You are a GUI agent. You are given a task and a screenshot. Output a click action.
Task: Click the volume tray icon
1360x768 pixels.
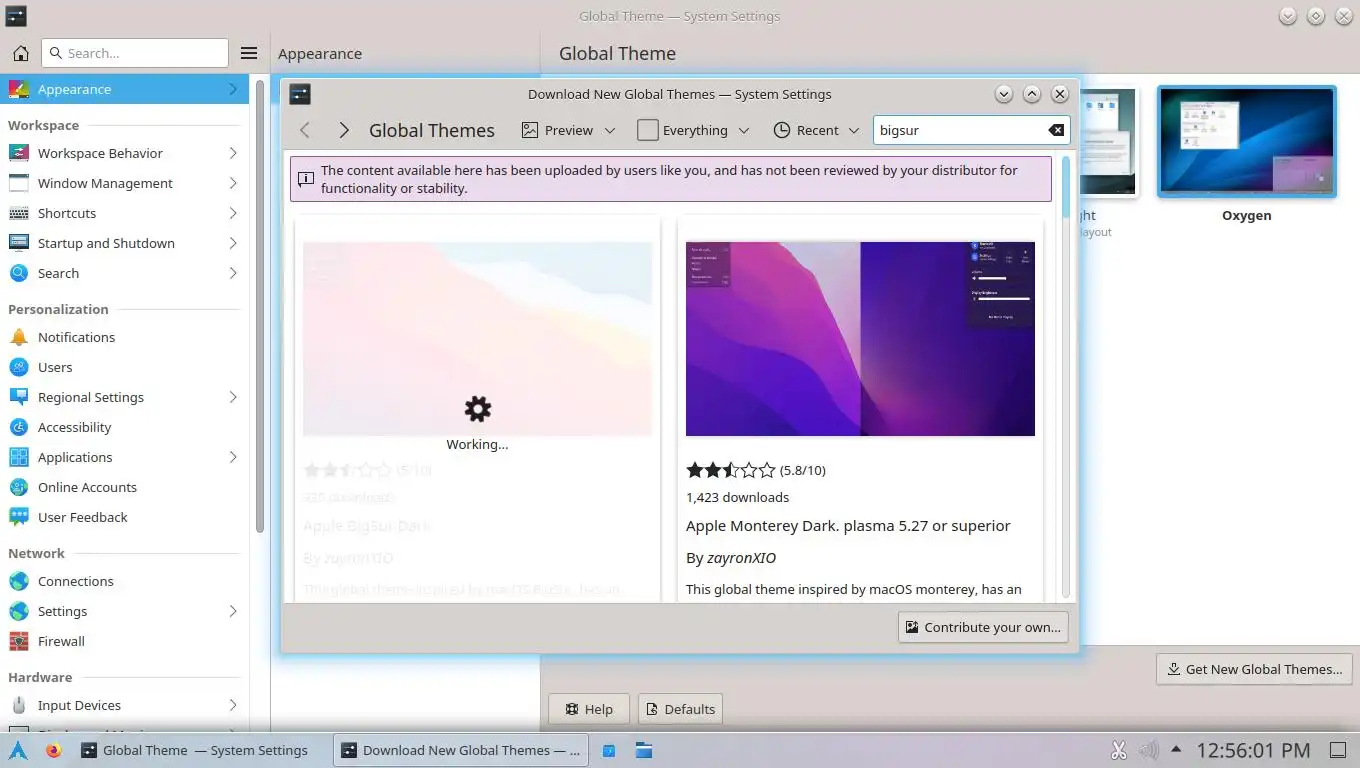click(1148, 750)
